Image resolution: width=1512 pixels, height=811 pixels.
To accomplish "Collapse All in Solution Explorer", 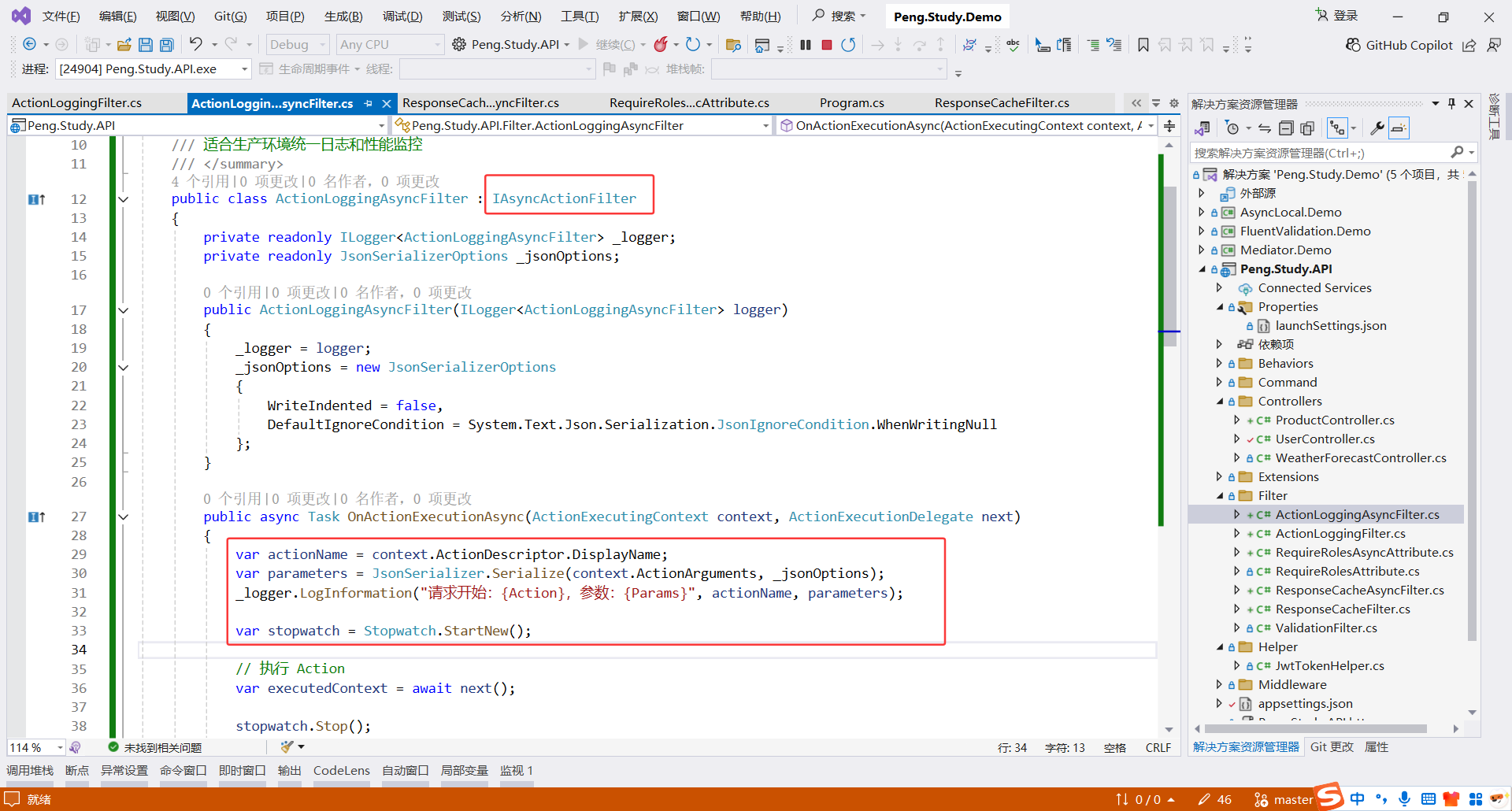I will 1286,128.
